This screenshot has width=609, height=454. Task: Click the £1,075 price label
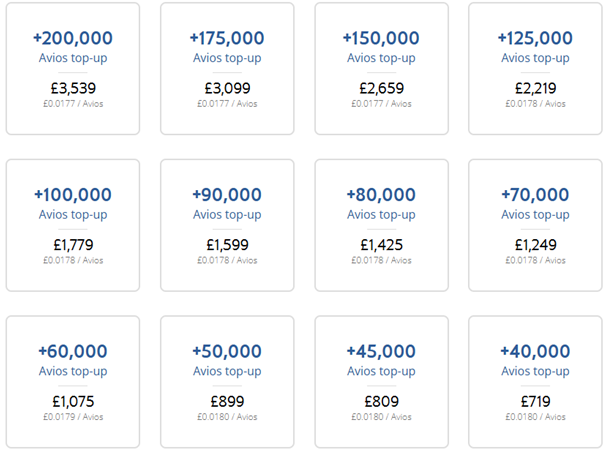click(x=73, y=402)
